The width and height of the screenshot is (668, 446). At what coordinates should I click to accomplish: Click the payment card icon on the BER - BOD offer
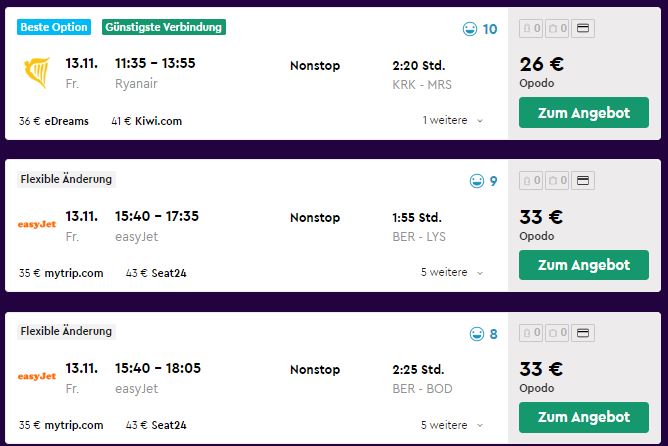tap(583, 333)
